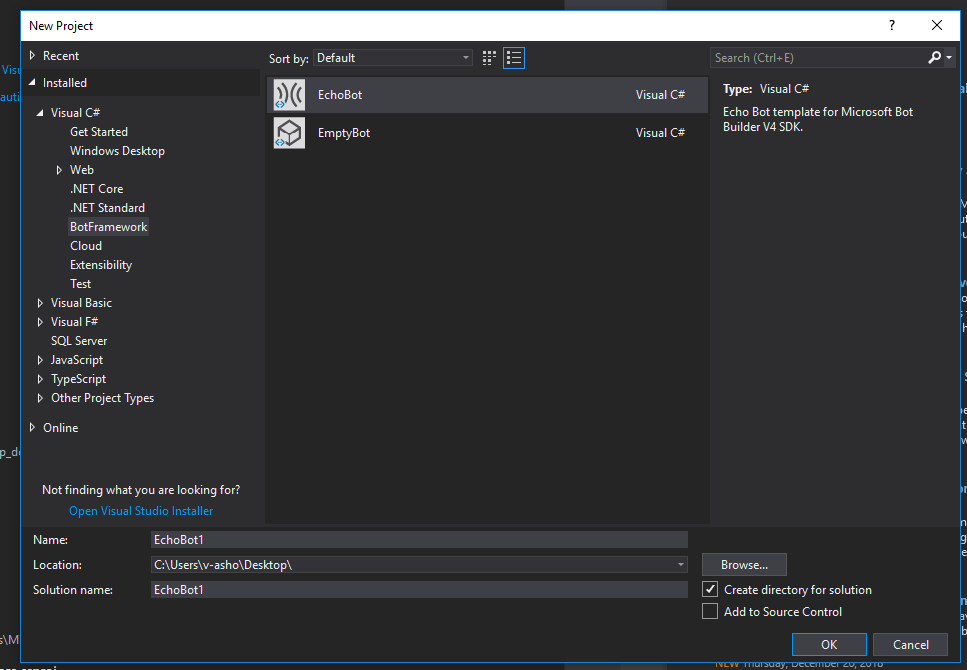Click the Browse button
The image size is (967, 670).
coord(744,564)
